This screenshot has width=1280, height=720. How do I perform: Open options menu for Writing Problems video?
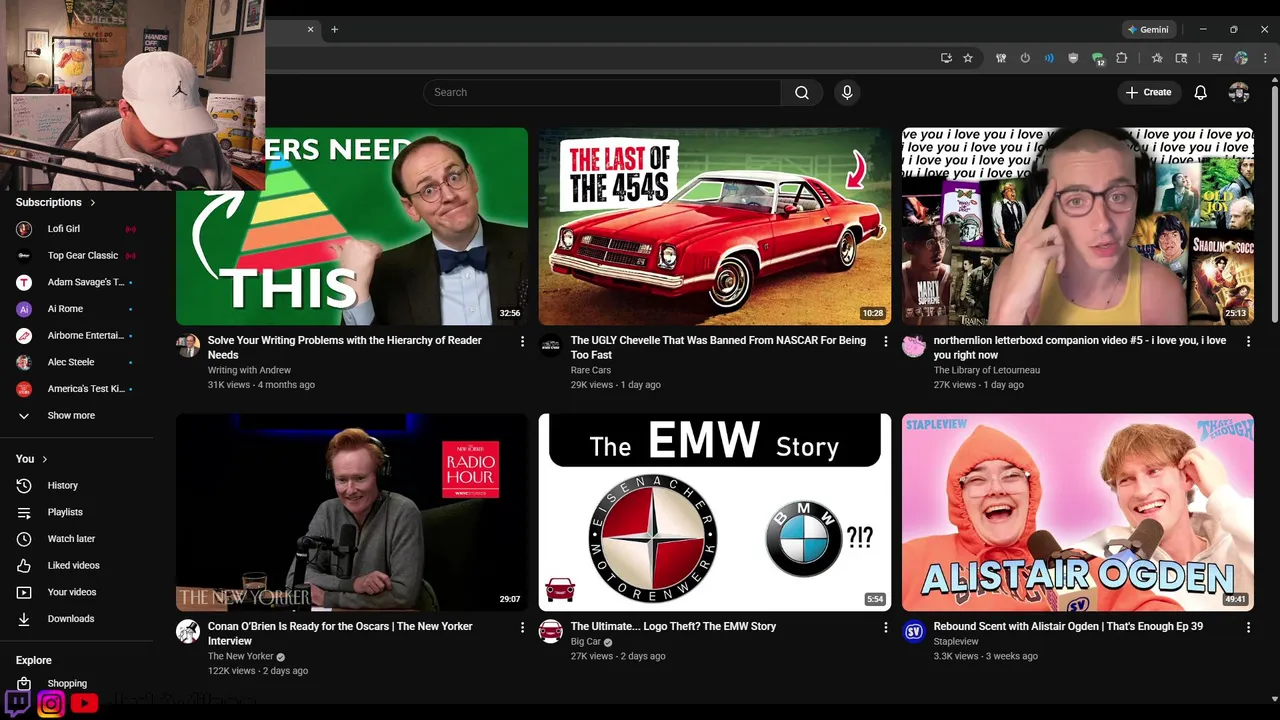coord(522,341)
